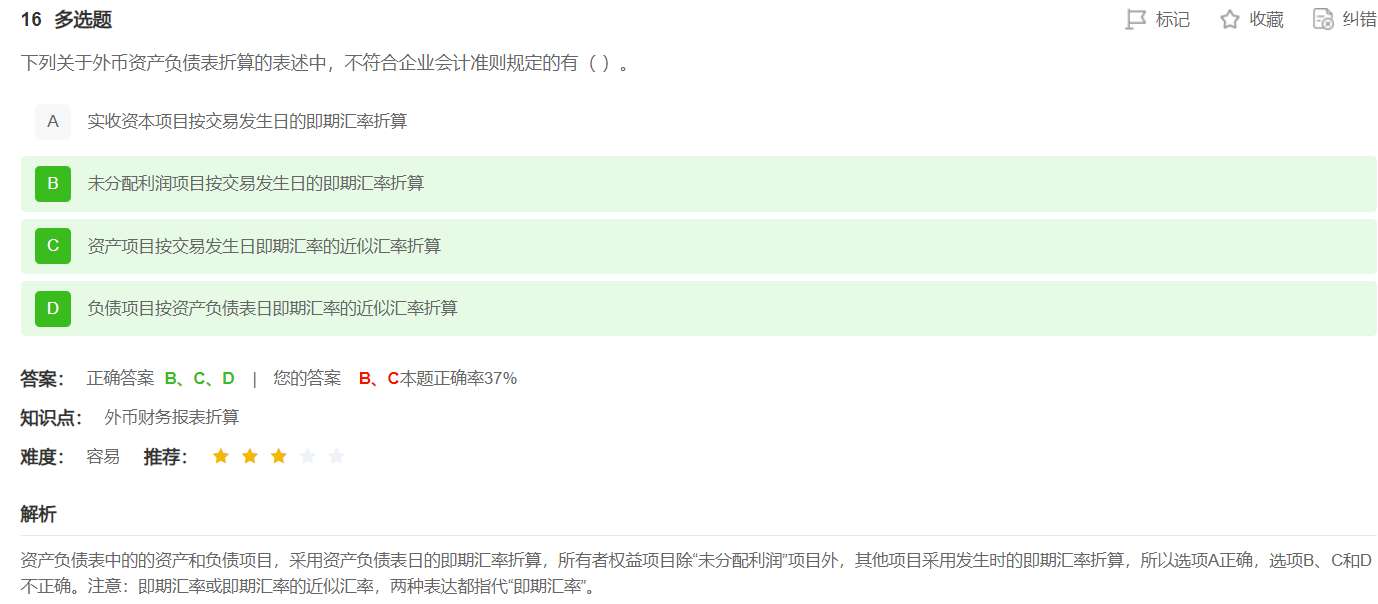Click the fifth gray rating star
The image size is (1378, 604).
[x=336, y=456]
